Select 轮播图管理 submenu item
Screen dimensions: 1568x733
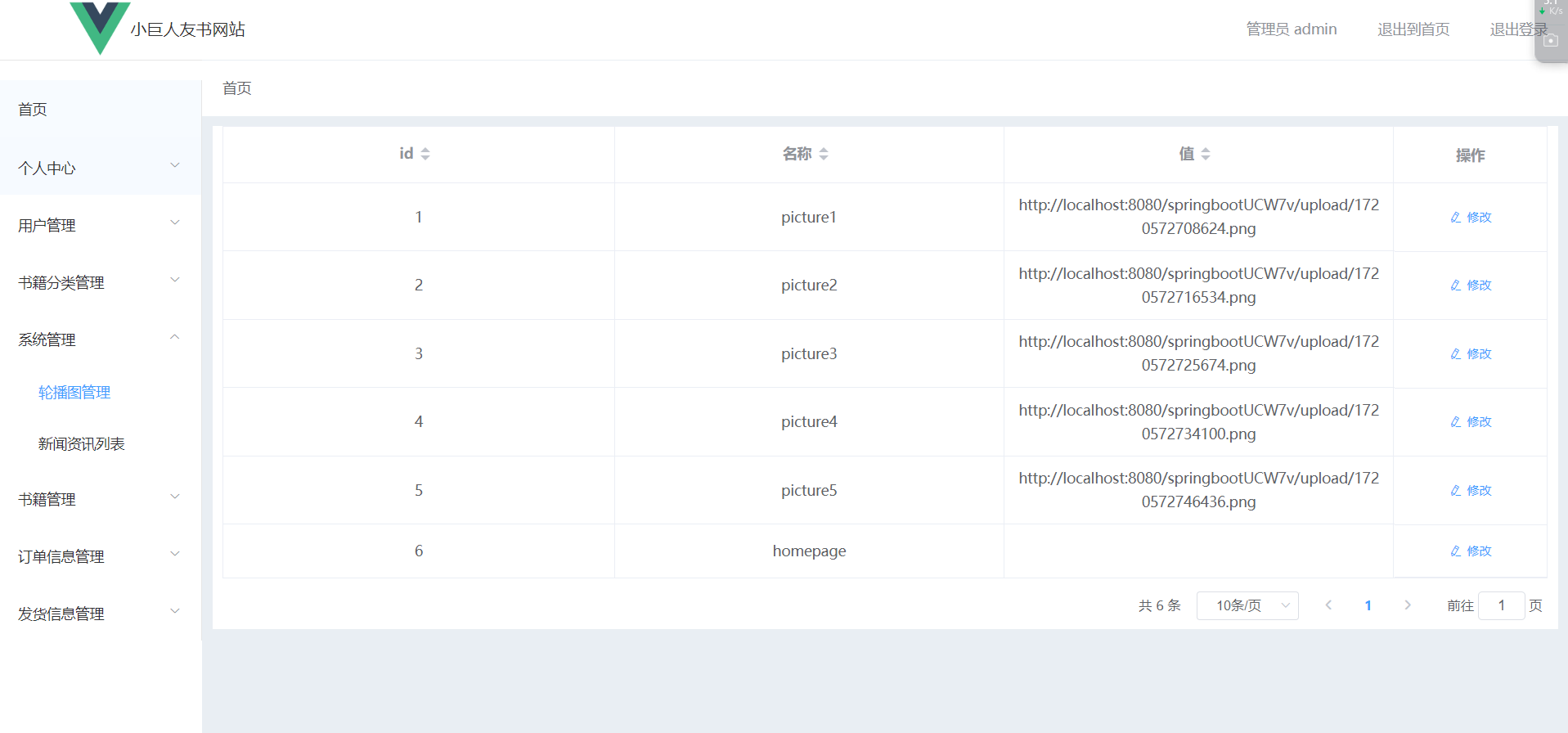pos(74,393)
